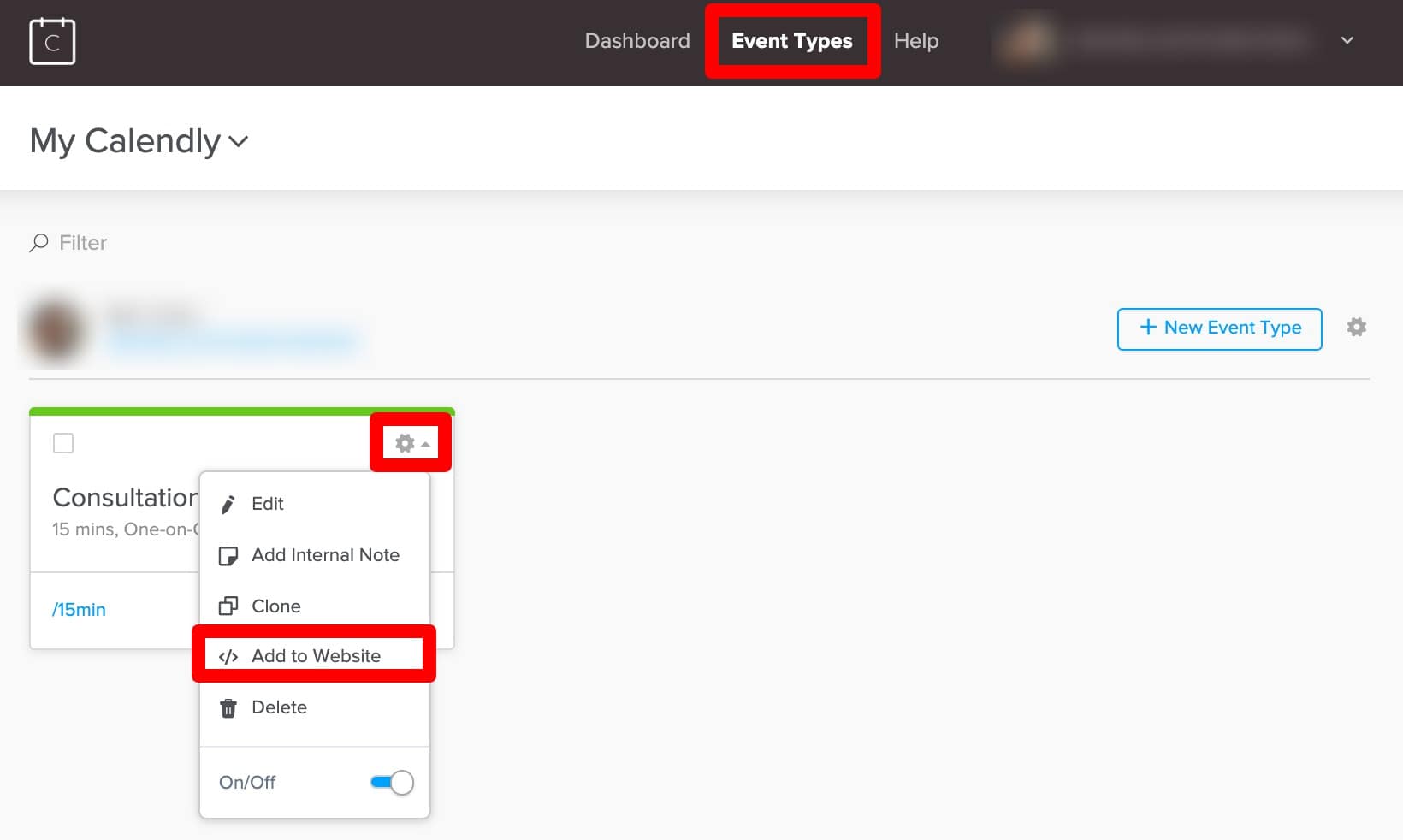
Task: Open settings gear beside New Event Type
Action: click(1356, 328)
